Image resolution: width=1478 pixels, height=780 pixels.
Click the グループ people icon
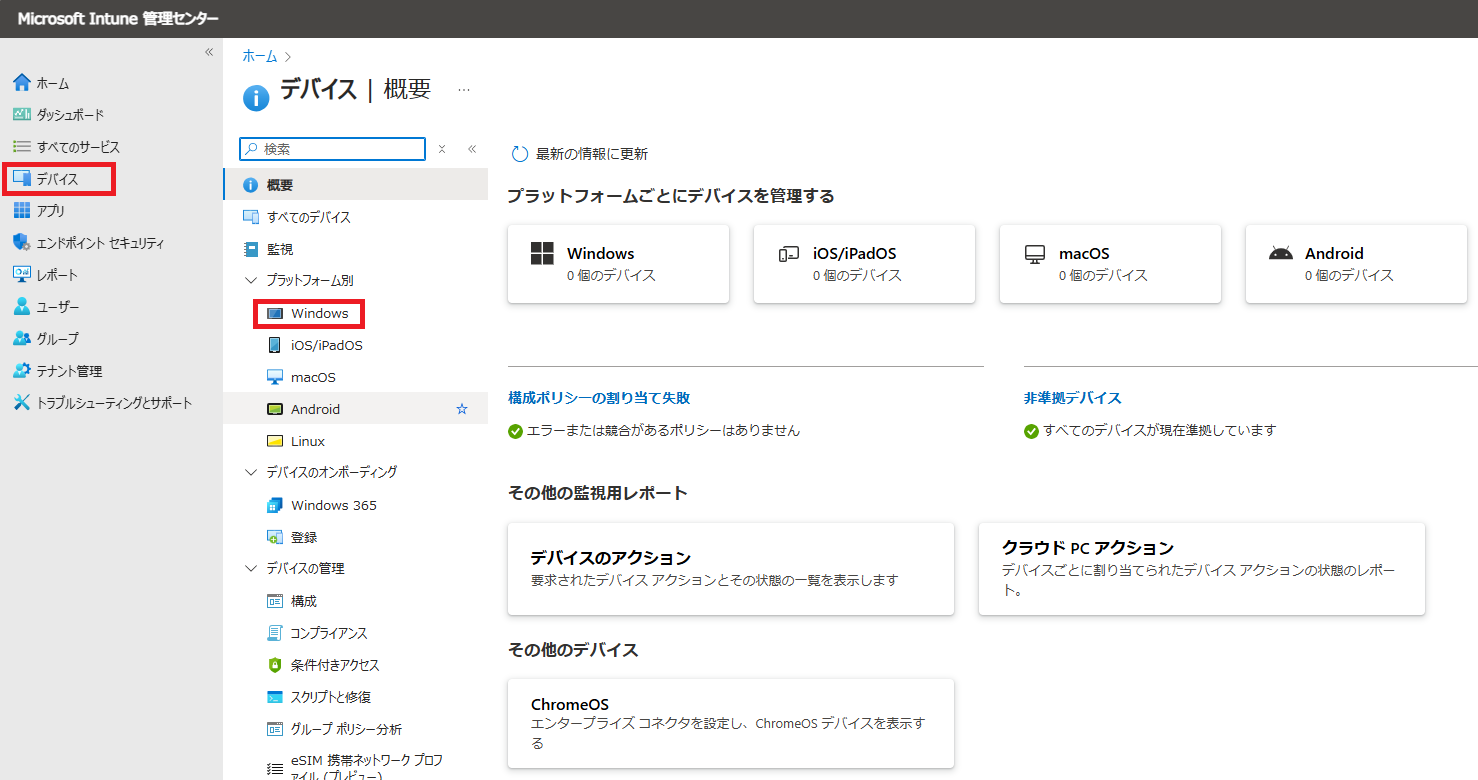(x=22, y=339)
